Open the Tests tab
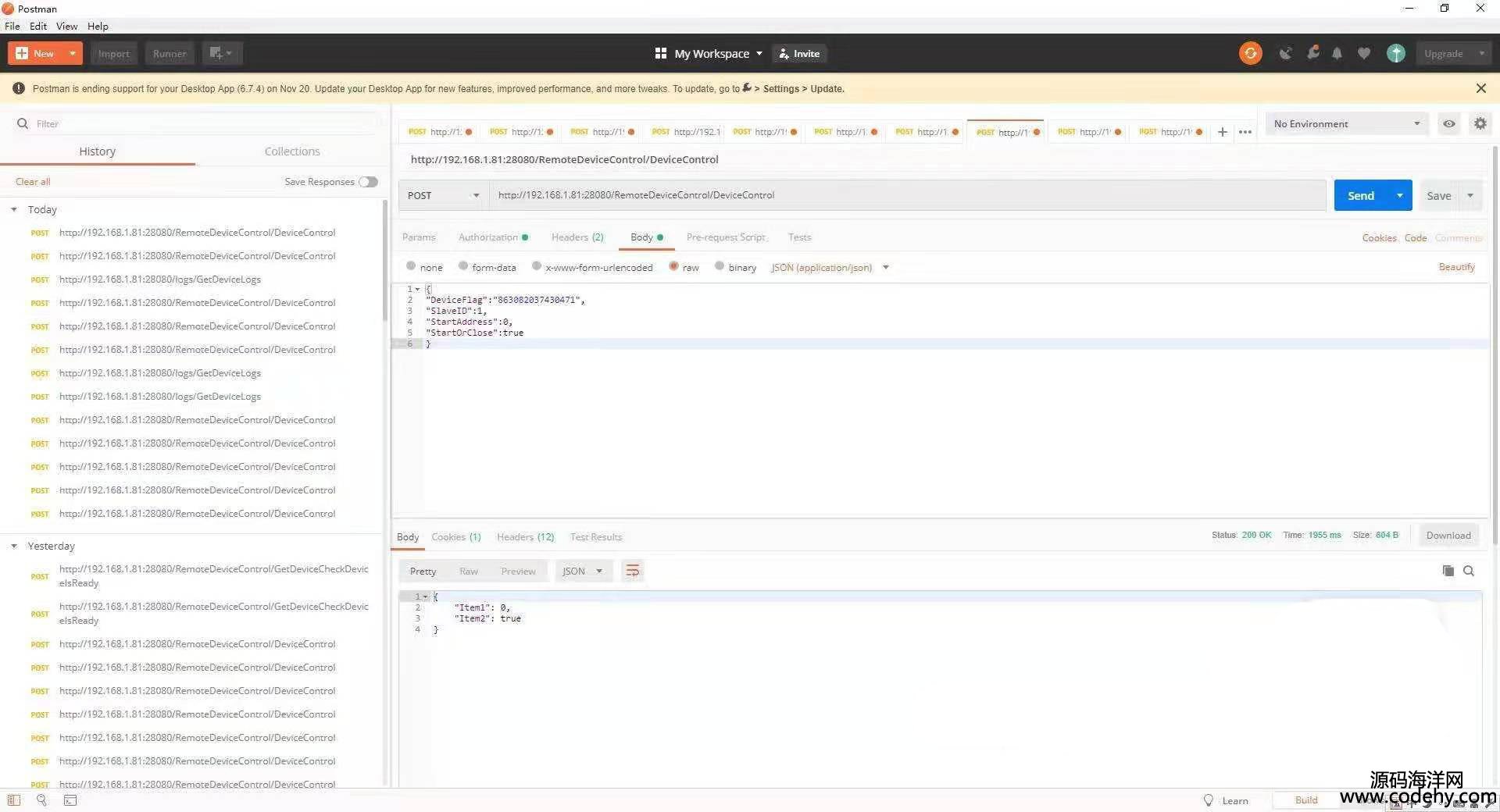Screen dimensions: 1500x812 [x=799, y=237]
